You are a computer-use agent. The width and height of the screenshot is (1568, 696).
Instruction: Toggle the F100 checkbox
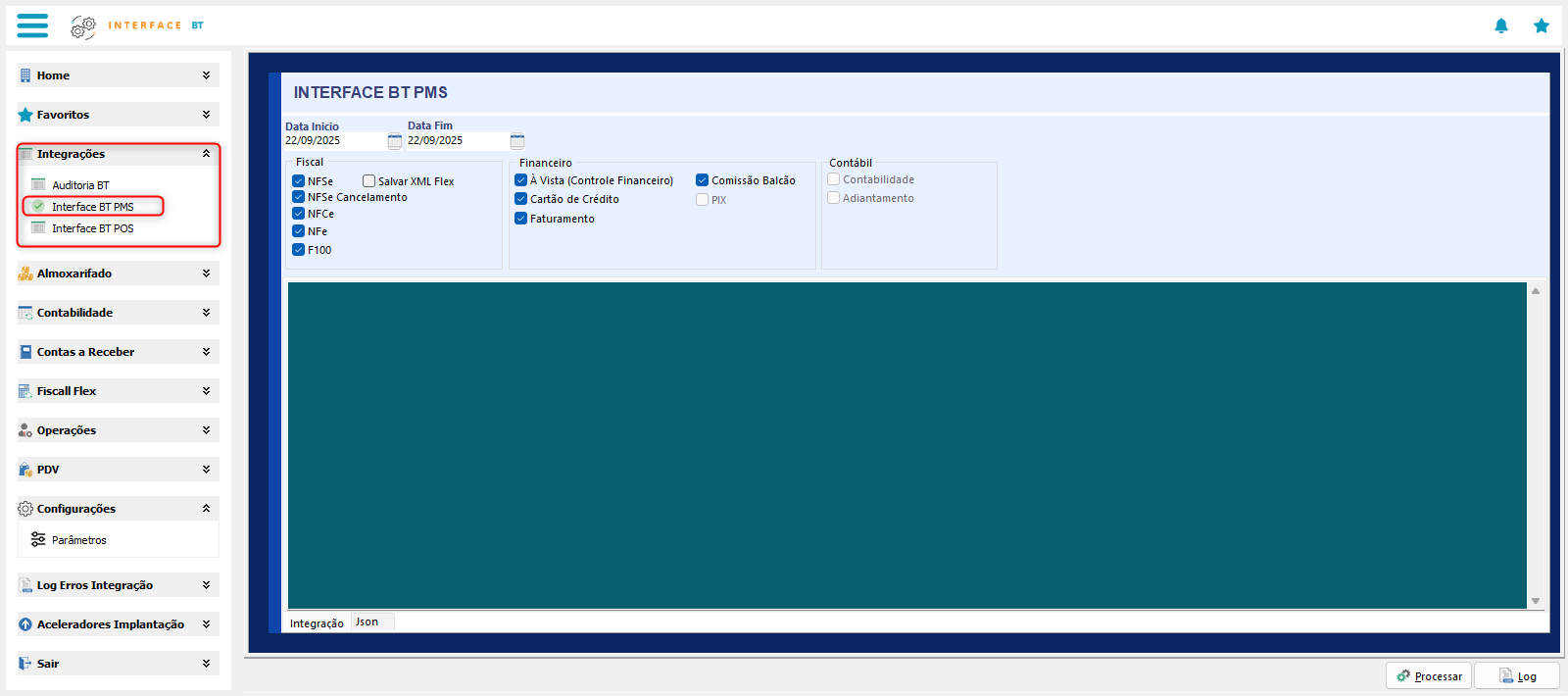(298, 249)
